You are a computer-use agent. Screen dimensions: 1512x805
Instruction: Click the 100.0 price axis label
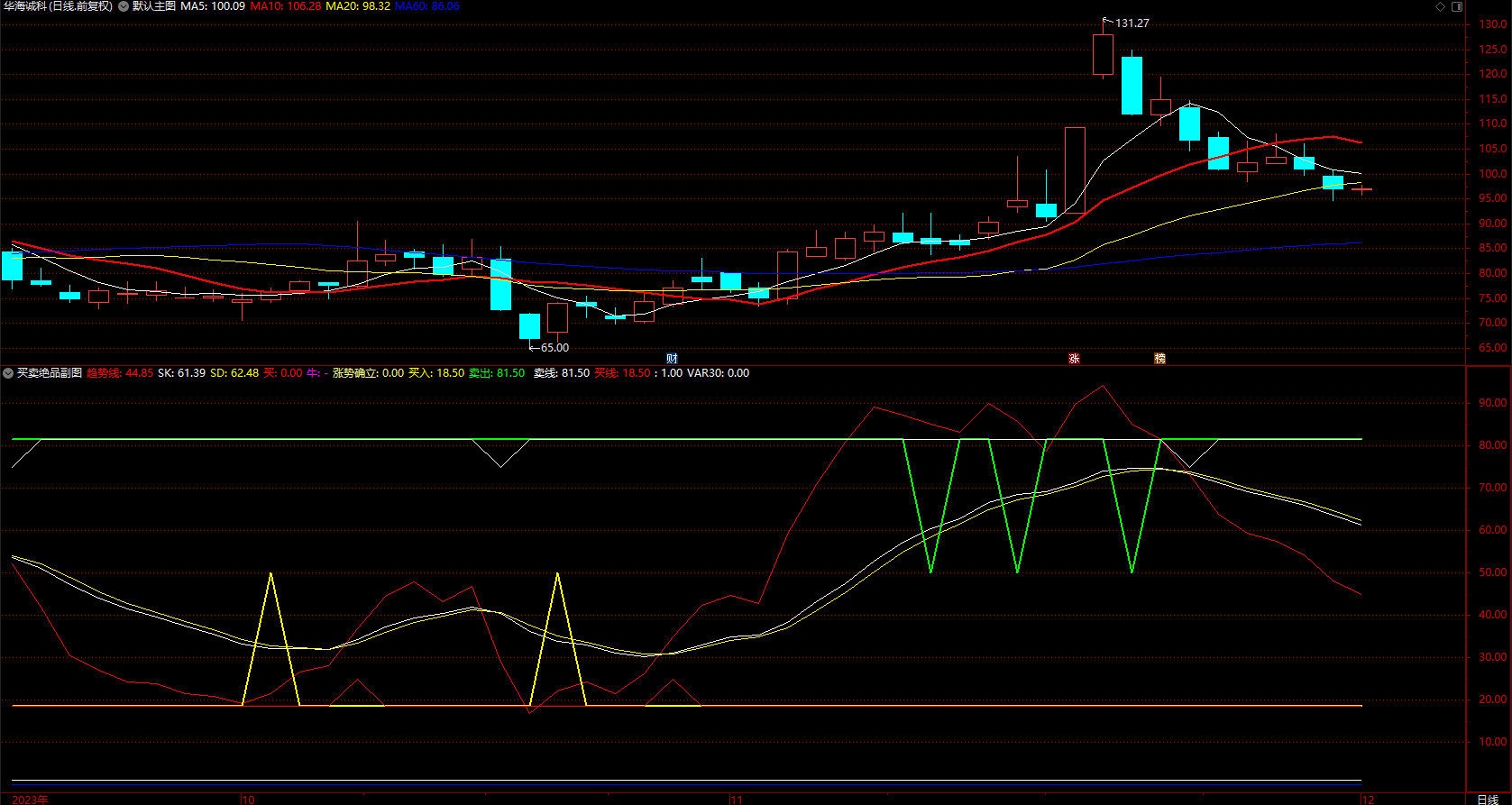coord(1492,174)
